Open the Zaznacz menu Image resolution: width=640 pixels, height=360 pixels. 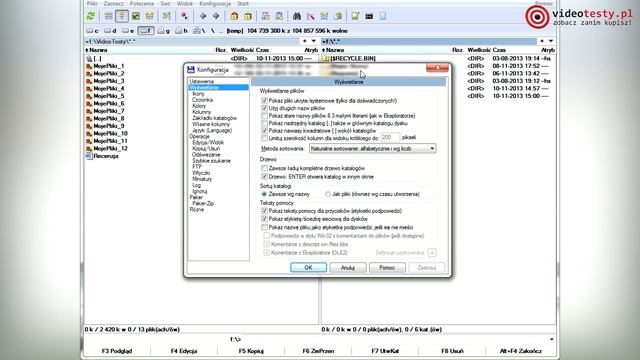114,4
